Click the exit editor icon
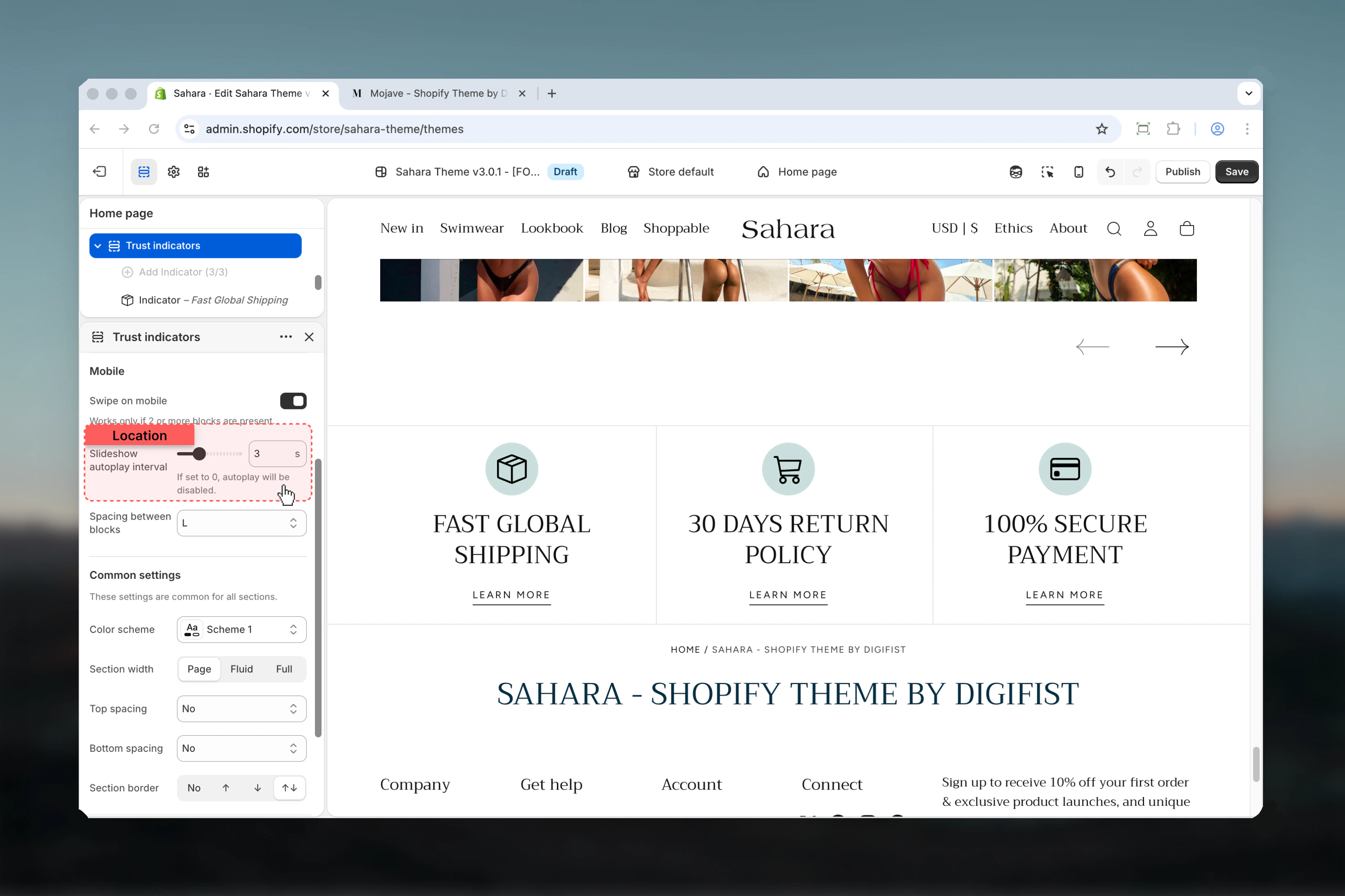The image size is (1345, 896). point(100,171)
